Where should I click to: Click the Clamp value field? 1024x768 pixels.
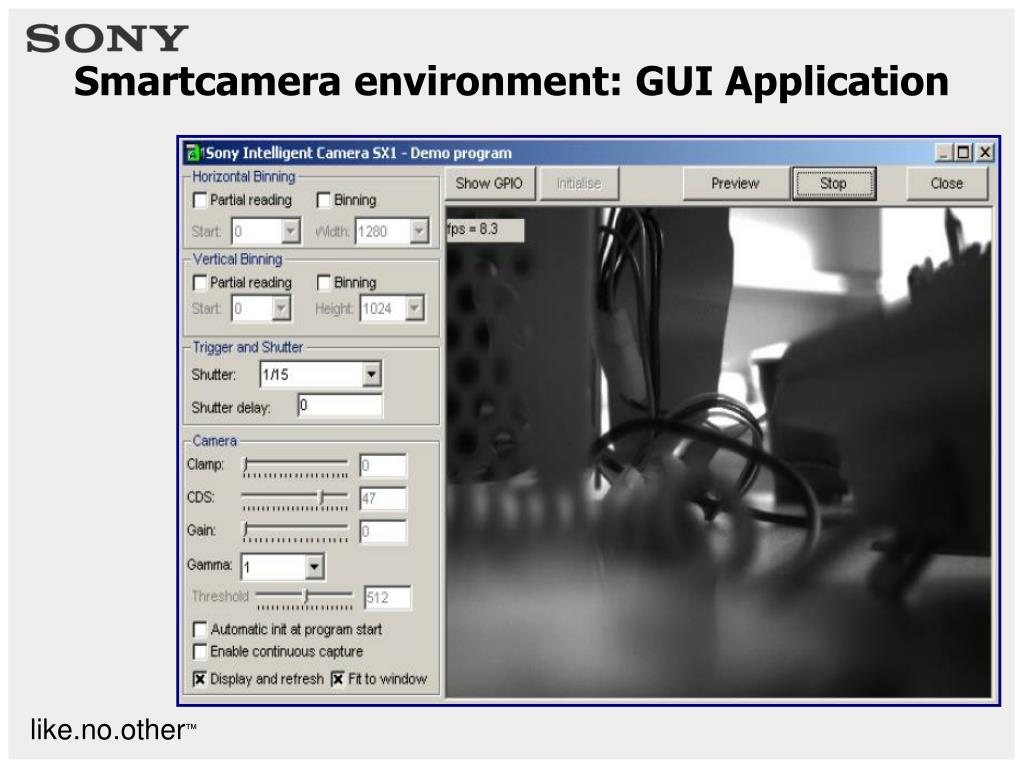tap(383, 466)
